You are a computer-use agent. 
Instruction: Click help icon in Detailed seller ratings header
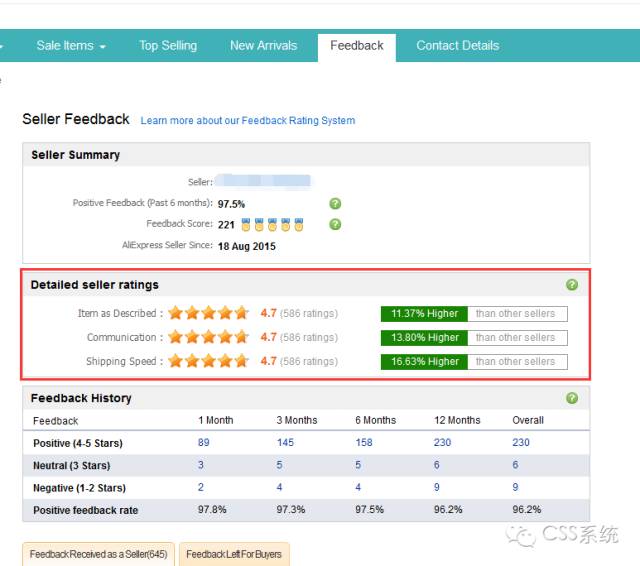pyautogui.click(x=572, y=285)
